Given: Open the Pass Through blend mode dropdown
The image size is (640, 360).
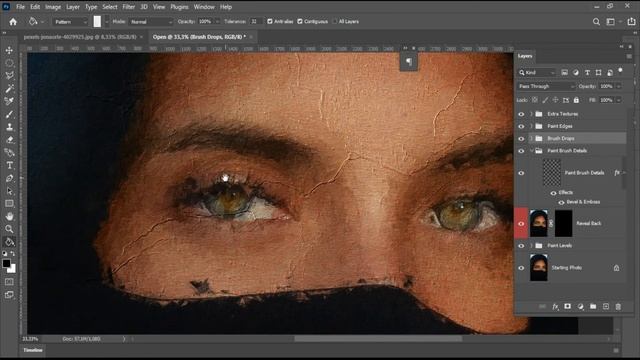Looking at the screenshot, I should (546, 87).
